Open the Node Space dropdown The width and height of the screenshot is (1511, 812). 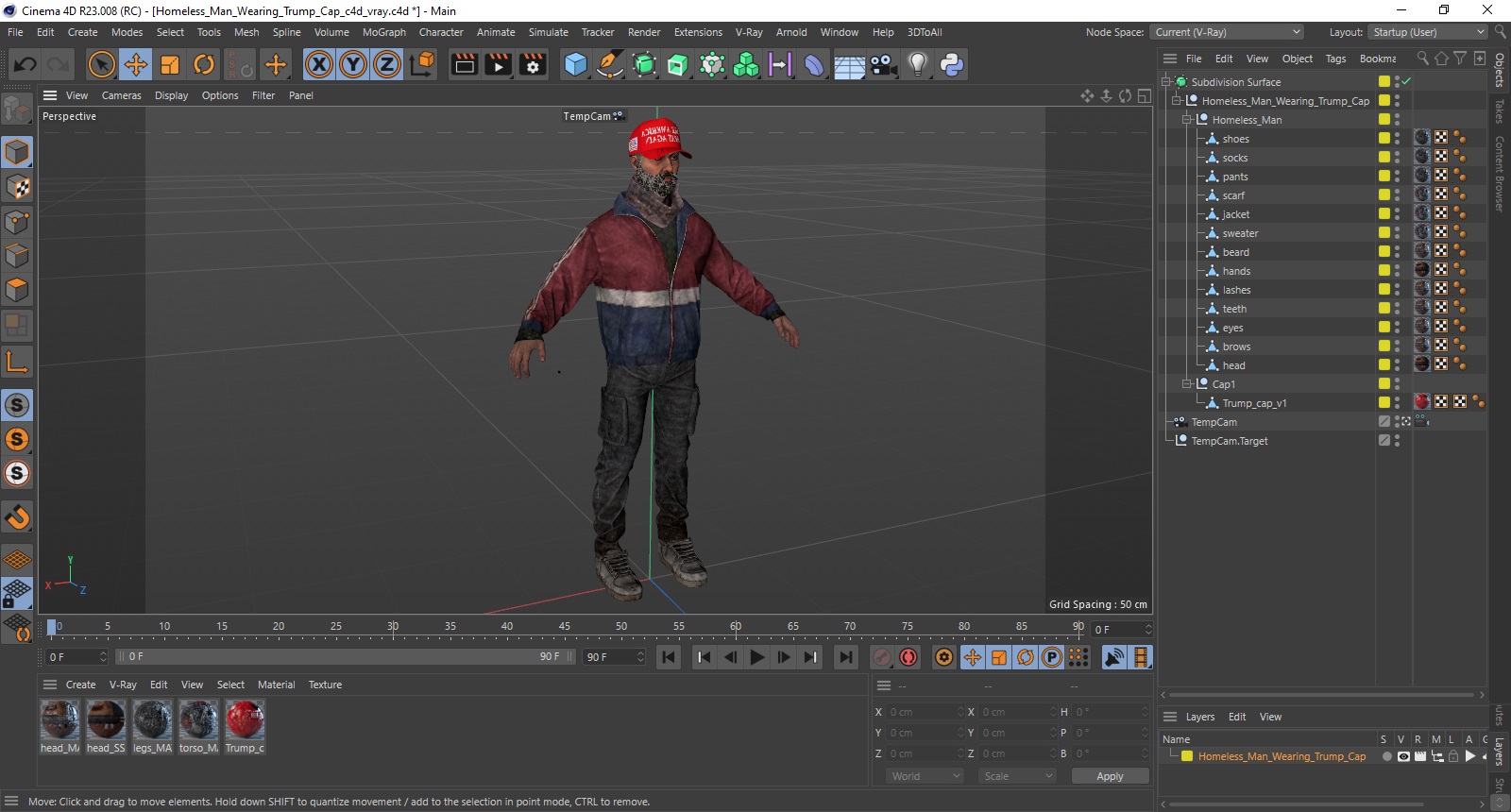tap(1227, 32)
